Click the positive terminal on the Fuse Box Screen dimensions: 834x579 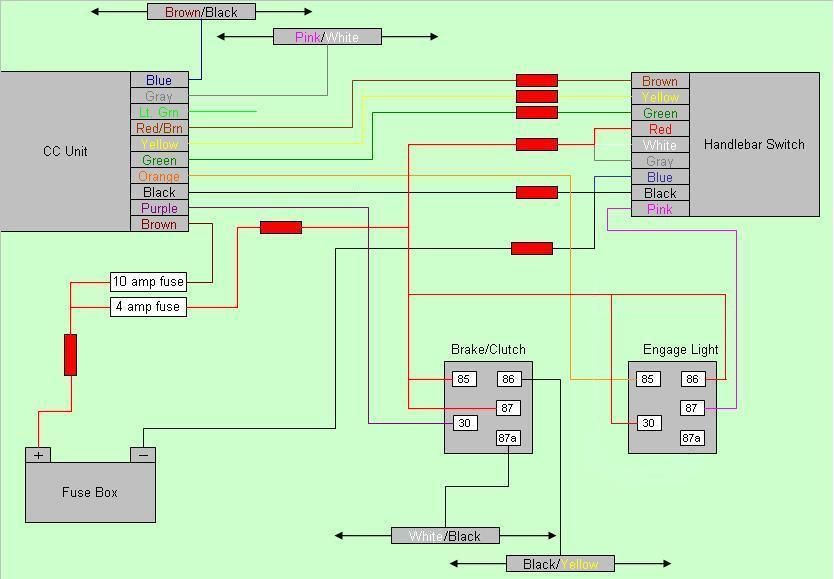pyautogui.click(x=38, y=455)
